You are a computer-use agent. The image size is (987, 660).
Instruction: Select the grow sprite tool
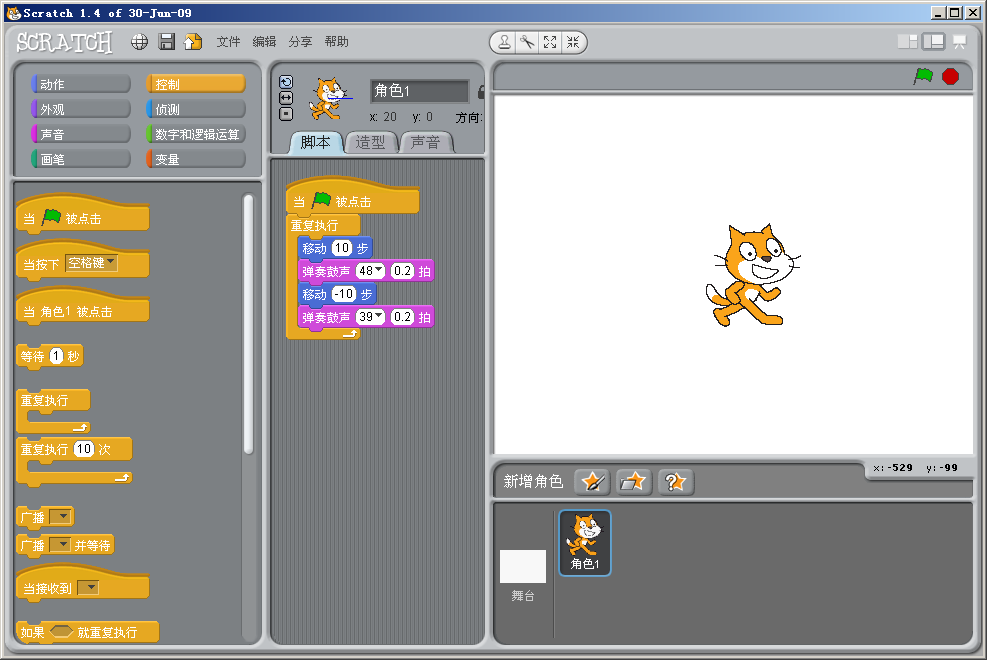click(x=550, y=42)
